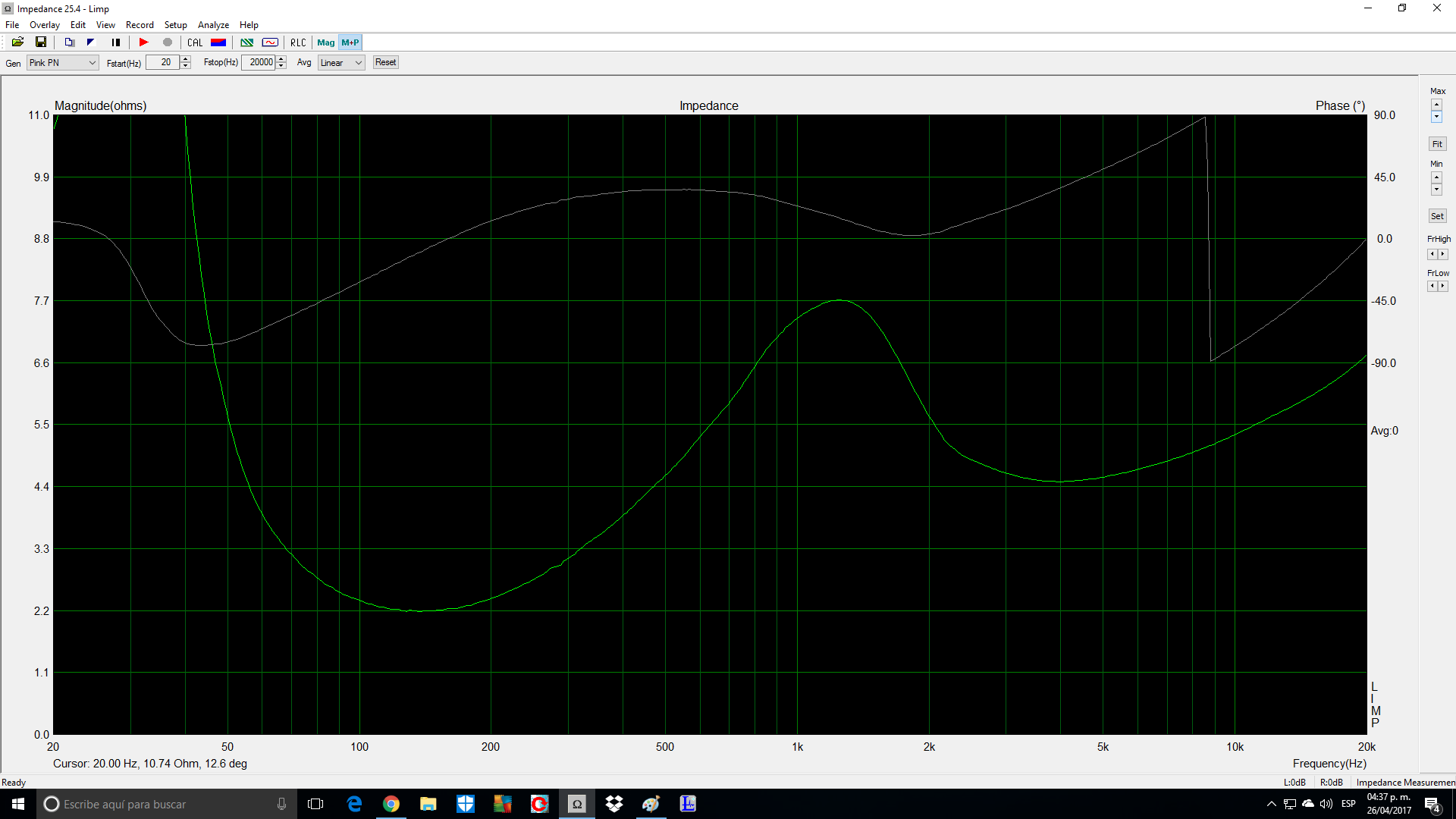
Task: Click the CAL calibration toolbar button
Action: (x=195, y=42)
